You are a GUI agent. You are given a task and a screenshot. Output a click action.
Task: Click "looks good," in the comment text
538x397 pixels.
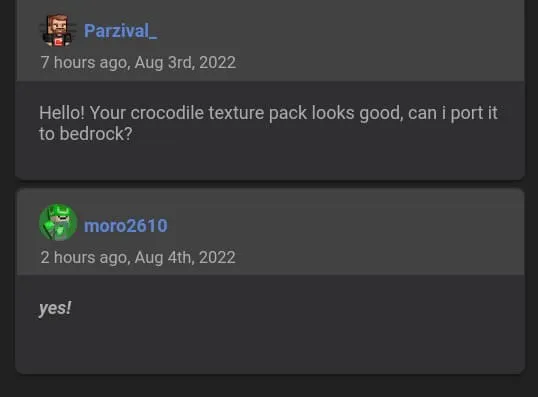click(x=358, y=114)
